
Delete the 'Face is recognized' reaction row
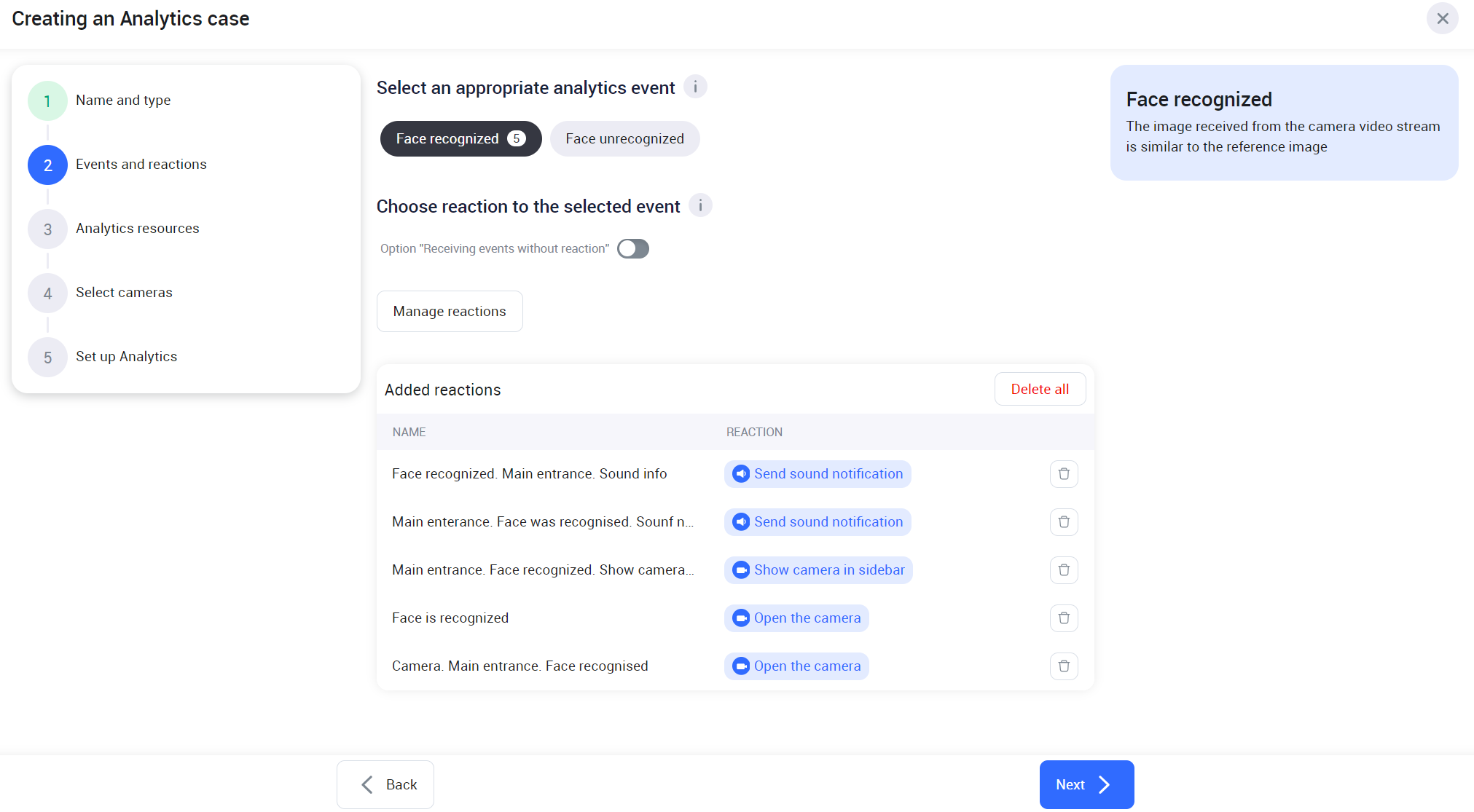point(1064,618)
